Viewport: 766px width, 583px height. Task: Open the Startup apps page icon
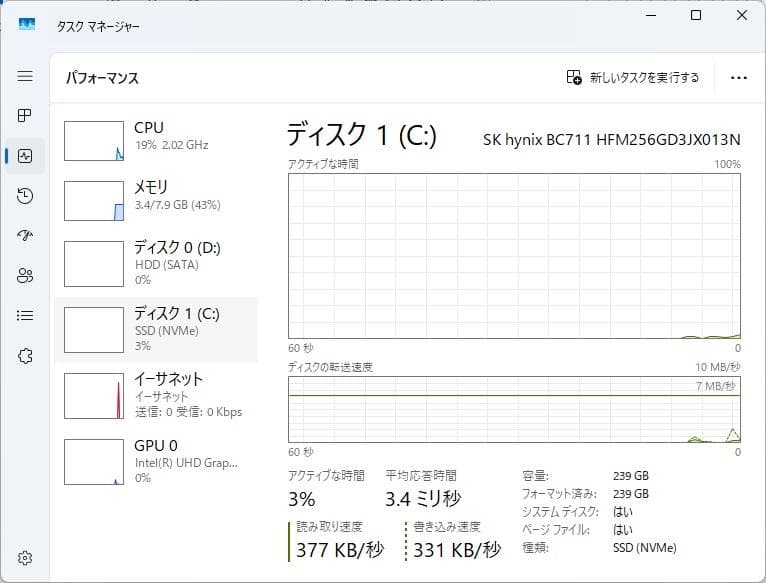click(x=25, y=236)
